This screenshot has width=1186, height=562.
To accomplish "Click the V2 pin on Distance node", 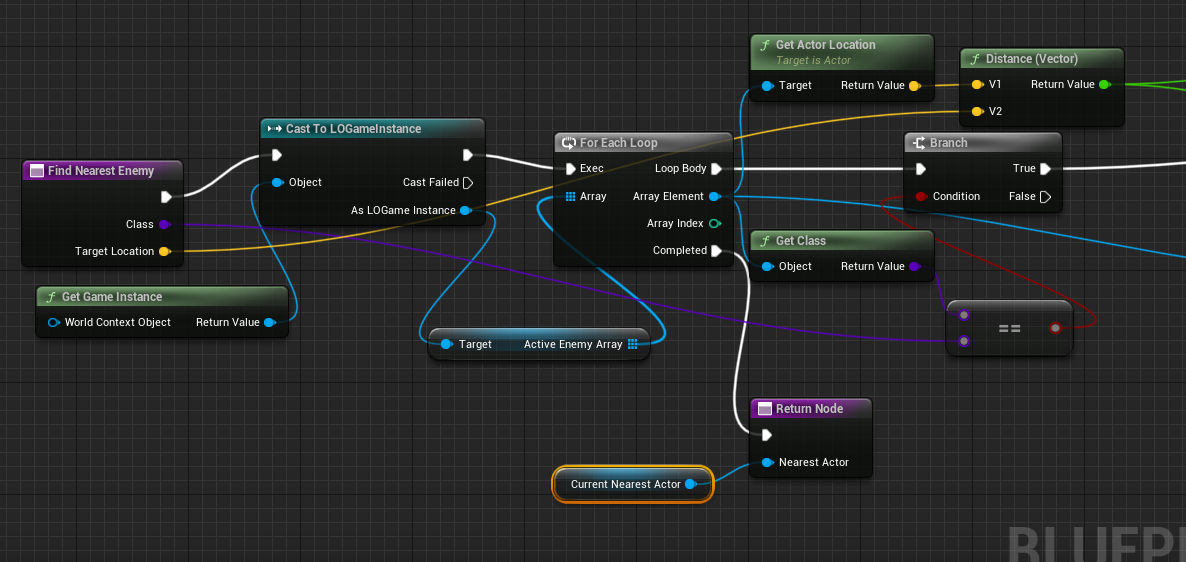I will click(x=977, y=111).
